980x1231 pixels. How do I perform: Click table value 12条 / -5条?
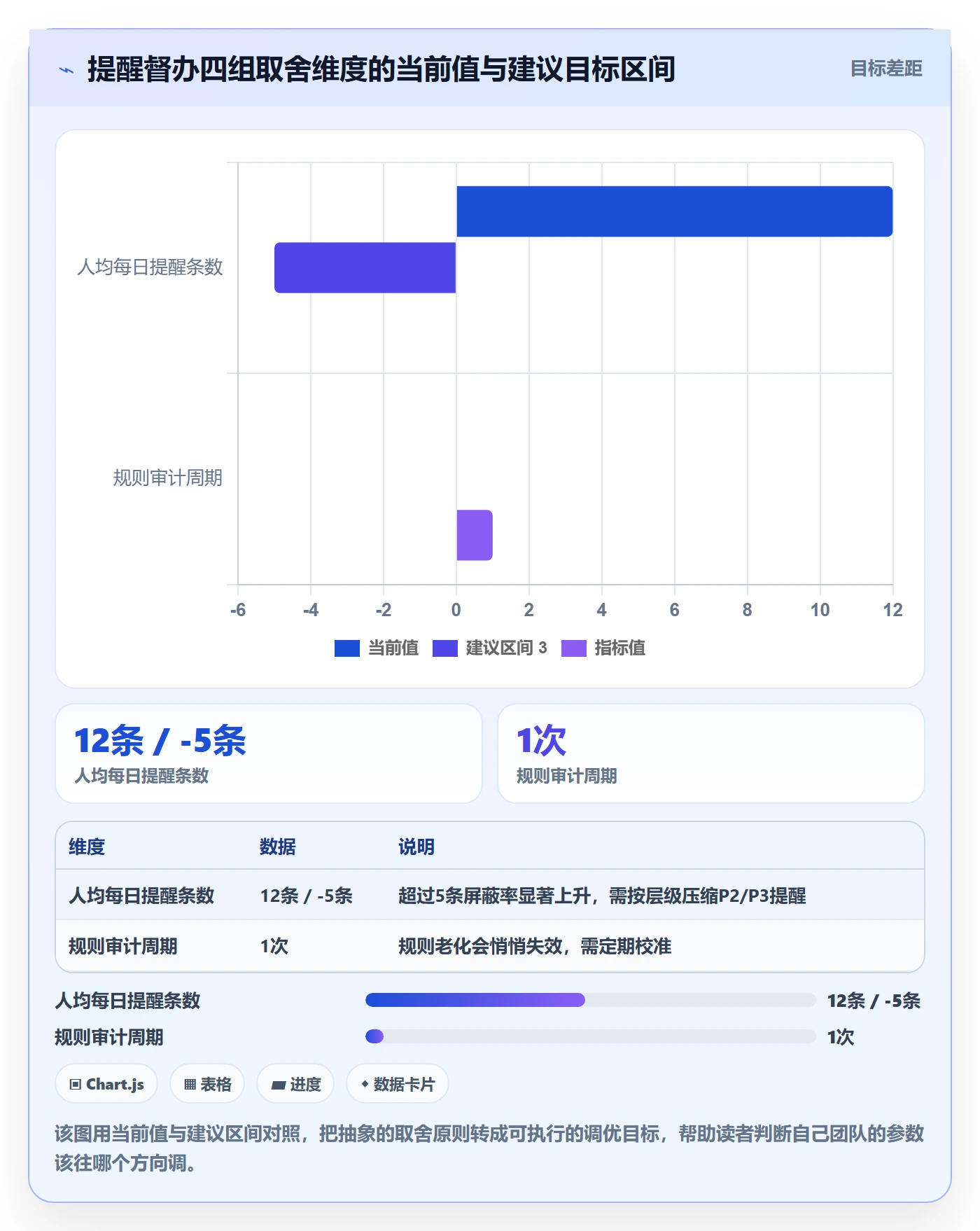coord(307,896)
